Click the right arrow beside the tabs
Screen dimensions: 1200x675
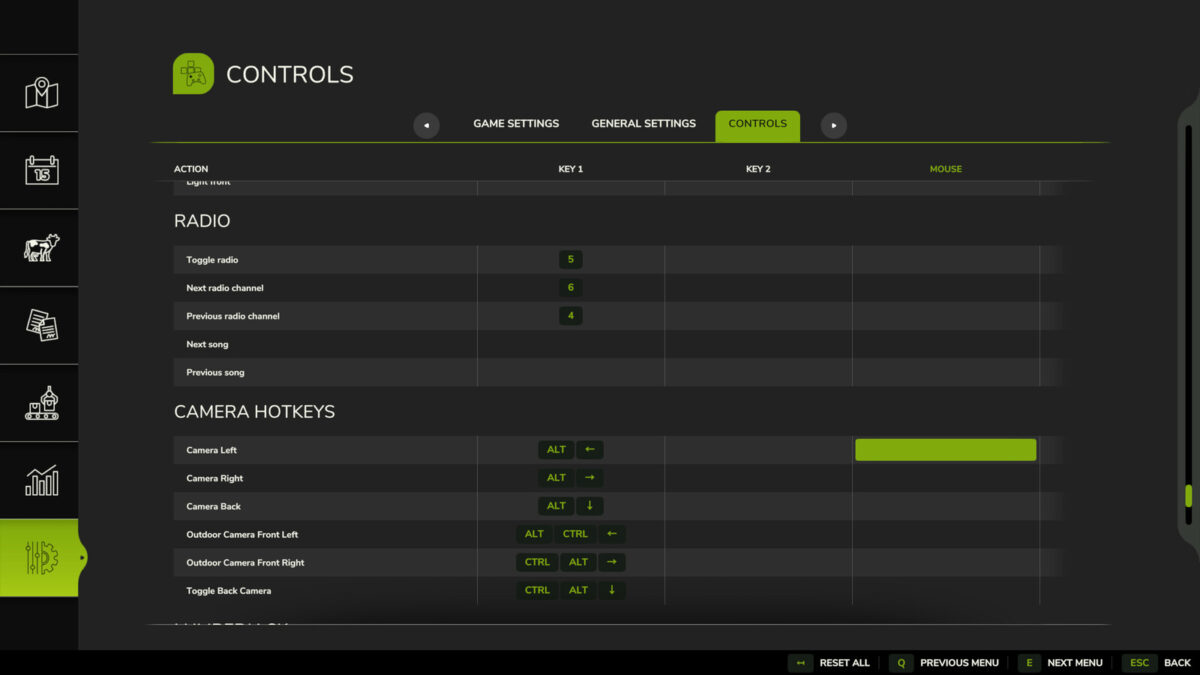click(833, 124)
